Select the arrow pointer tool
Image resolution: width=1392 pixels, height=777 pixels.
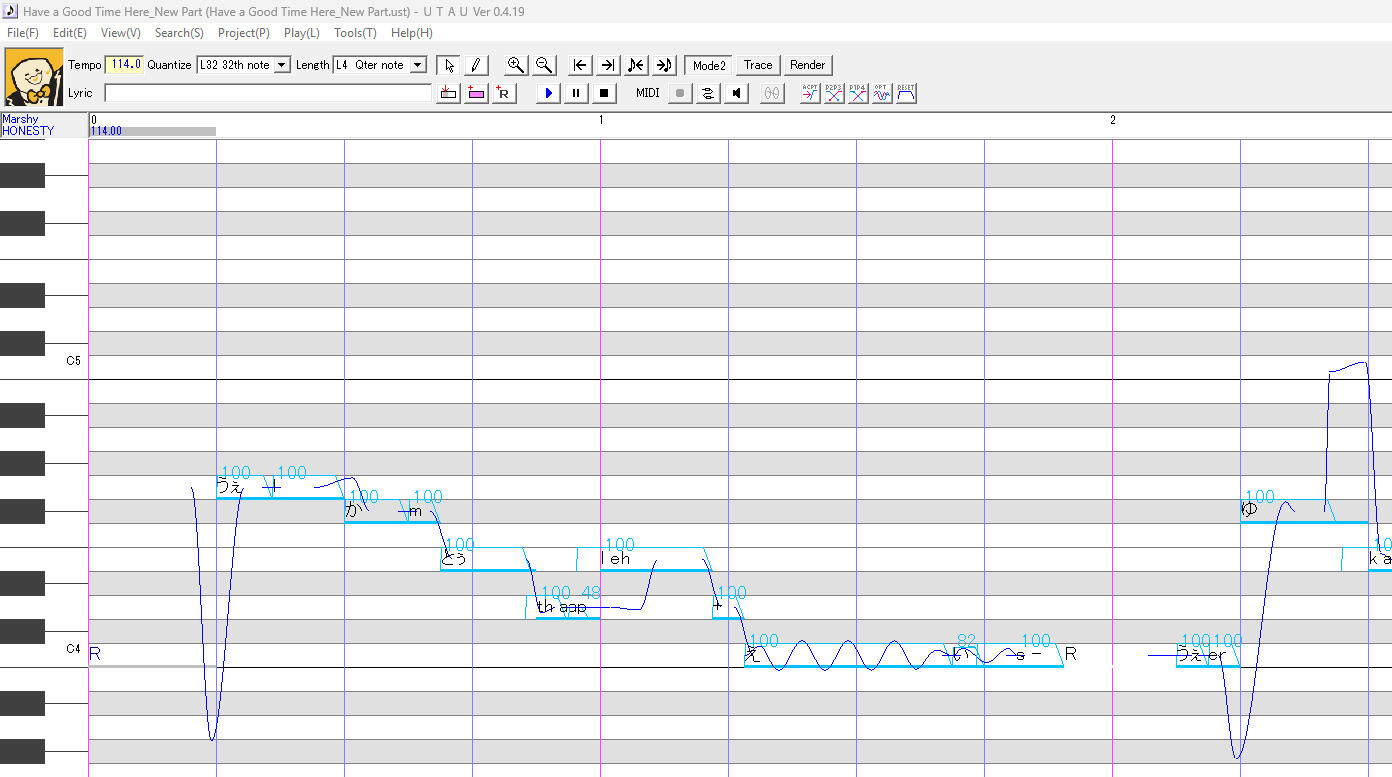coord(449,65)
